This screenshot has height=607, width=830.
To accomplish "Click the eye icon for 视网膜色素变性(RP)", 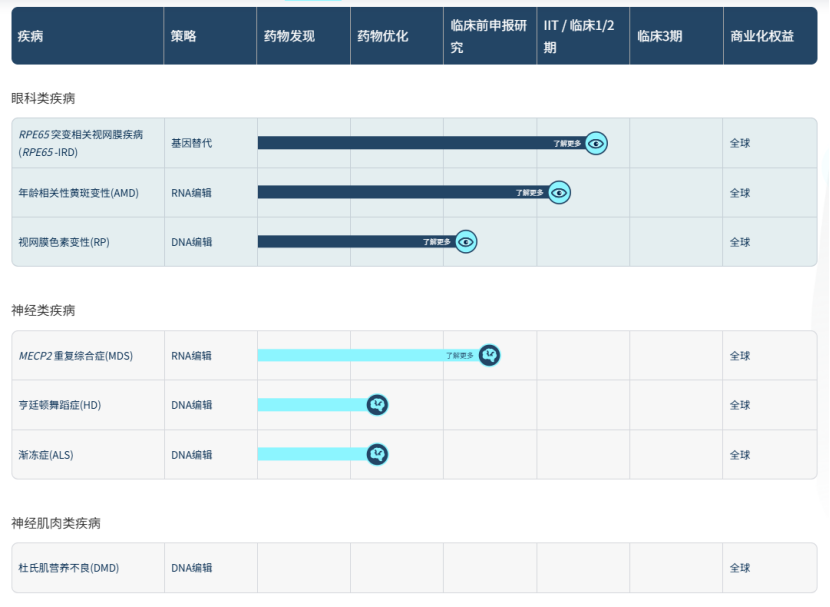I will (466, 241).
